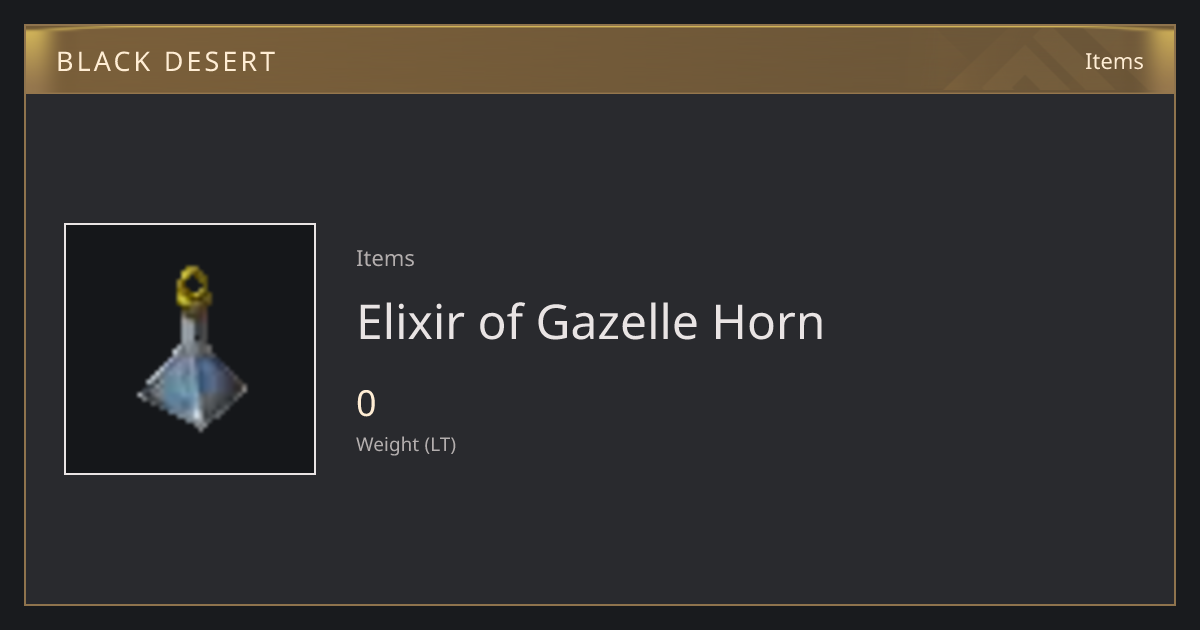
Task: Open the Items link in the header
Action: coord(1114,61)
